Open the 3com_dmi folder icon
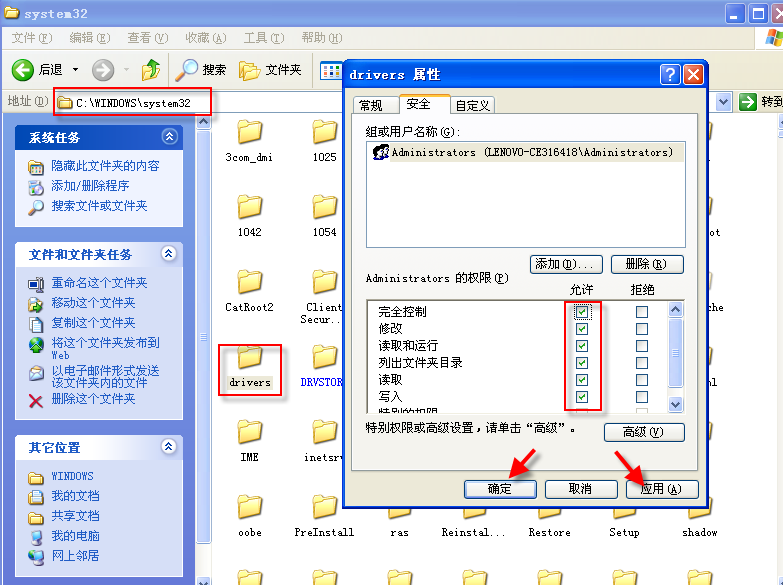Image resolution: width=783 pixels, height=585 pixels. point(249,132)
